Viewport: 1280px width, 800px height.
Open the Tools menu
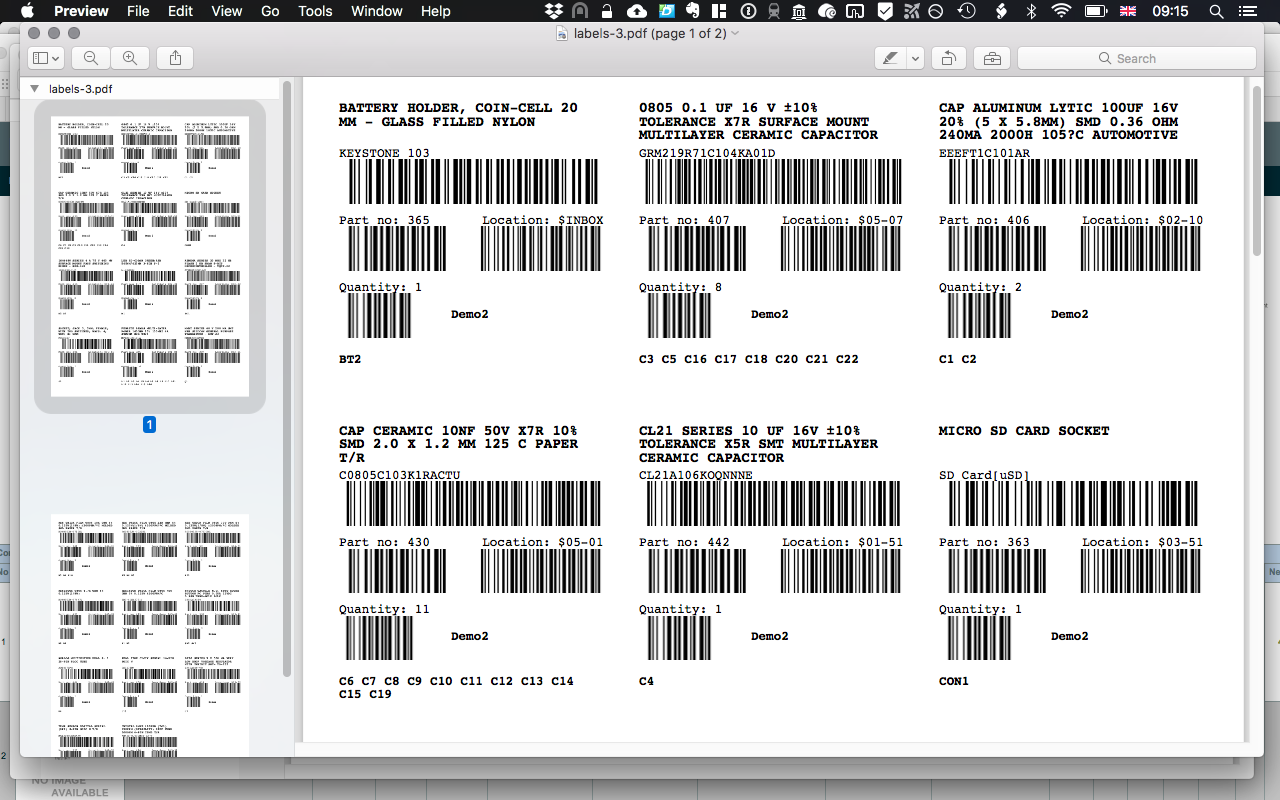point(315,11)
